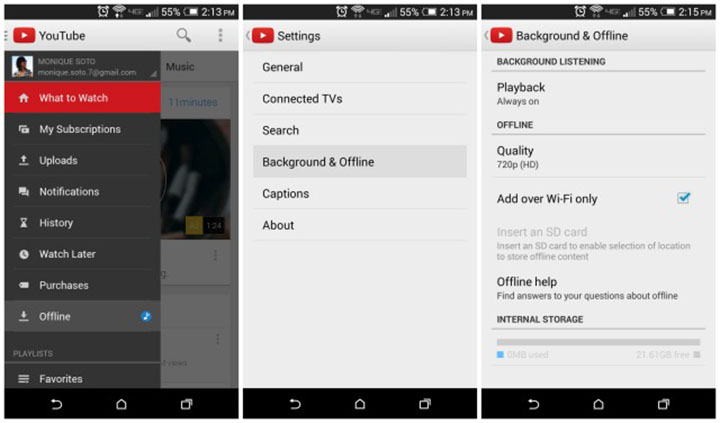This screenshot has height=423, width=720.
Task: Click the home icon beside What to Watch
Action: point(24,98)
